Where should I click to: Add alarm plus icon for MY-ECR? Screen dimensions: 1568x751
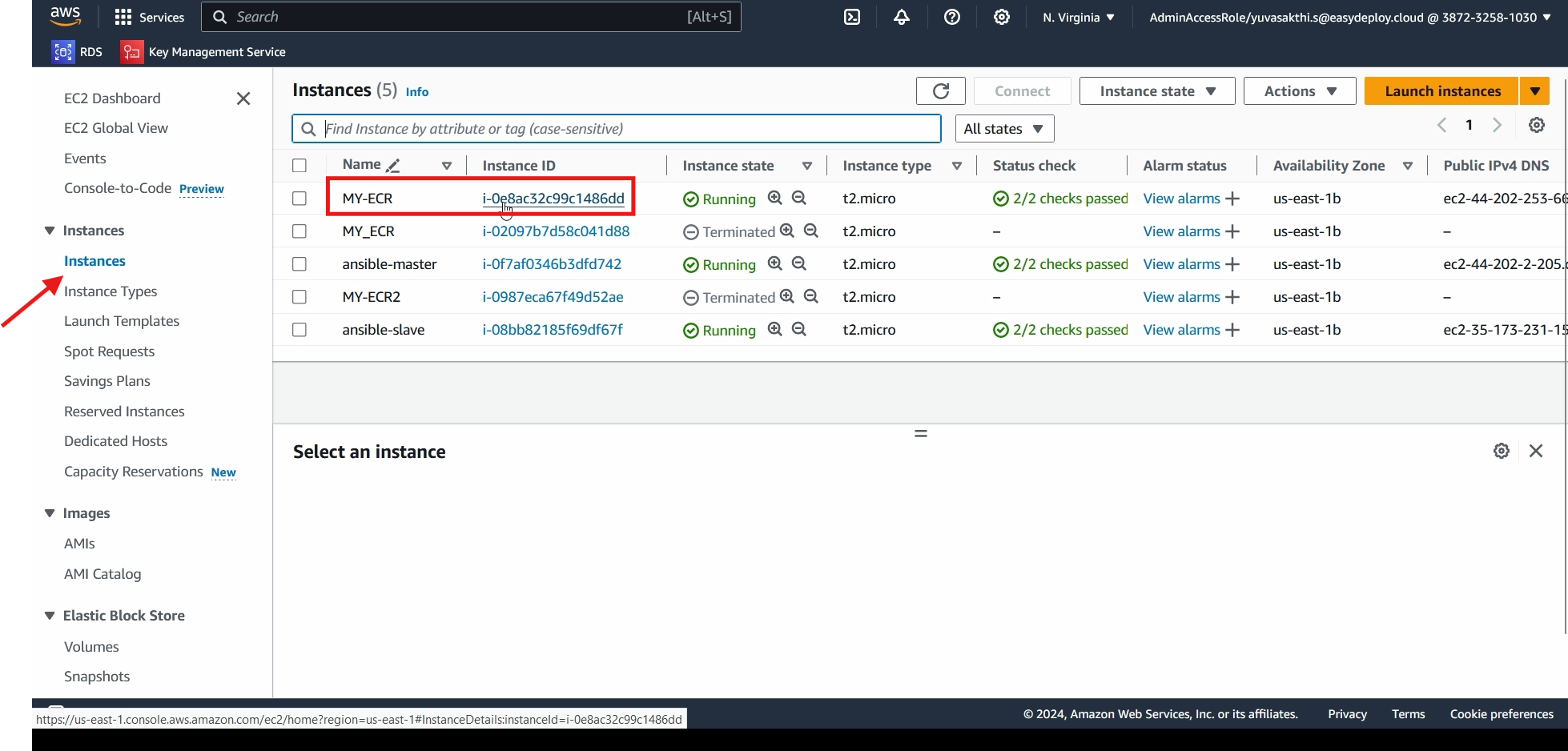[1232, 199]
